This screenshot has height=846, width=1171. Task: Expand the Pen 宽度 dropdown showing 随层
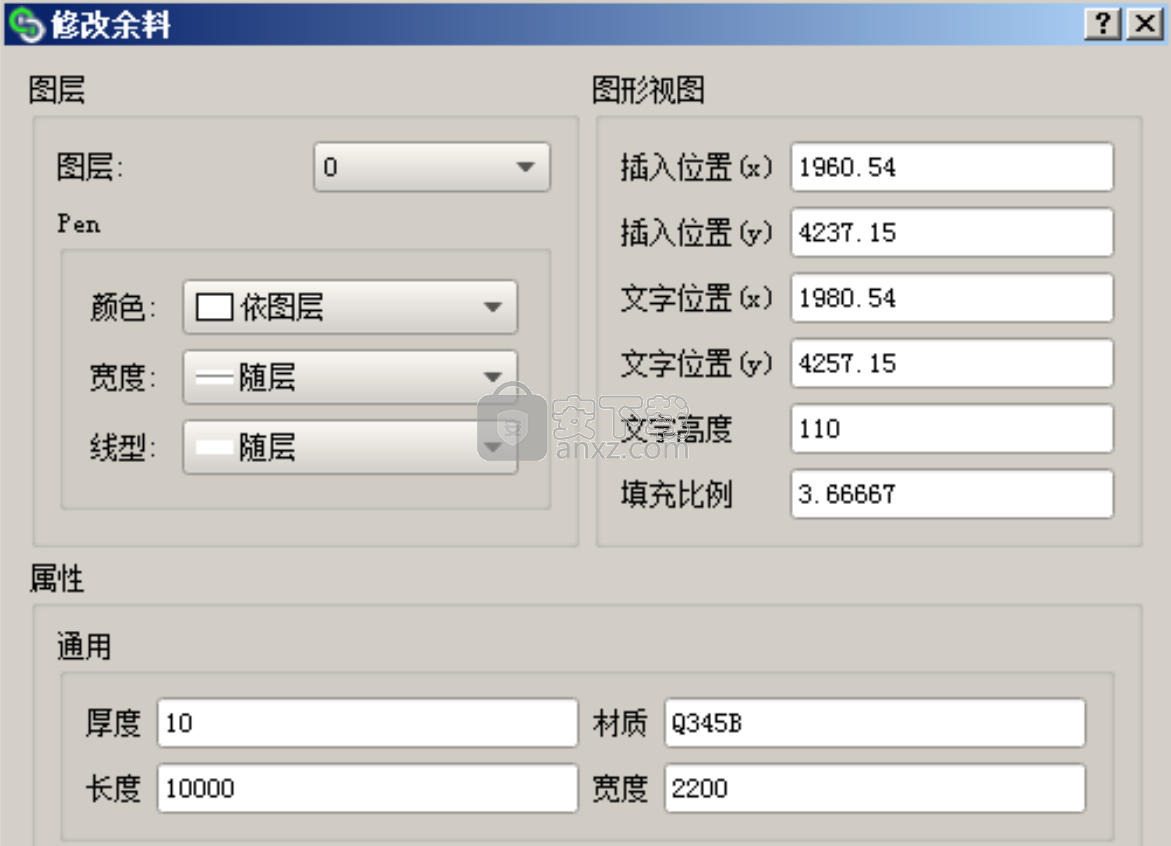350,377
